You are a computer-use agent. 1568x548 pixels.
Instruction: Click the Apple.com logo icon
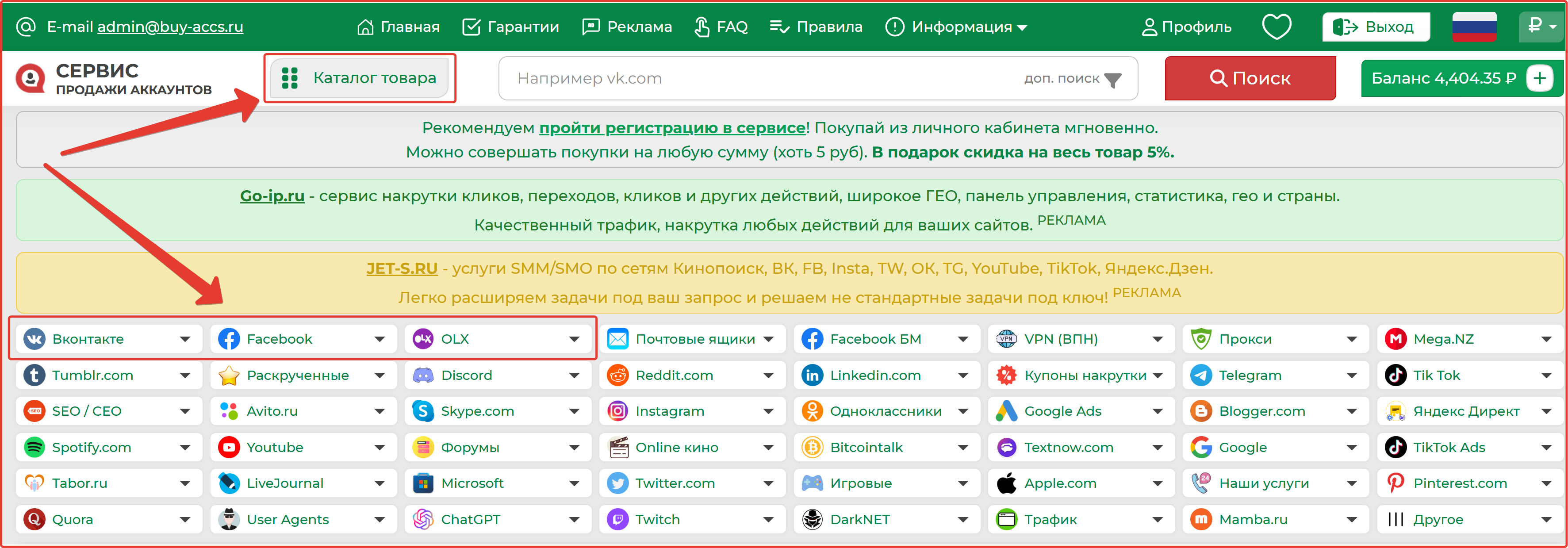coord(1006,483)
